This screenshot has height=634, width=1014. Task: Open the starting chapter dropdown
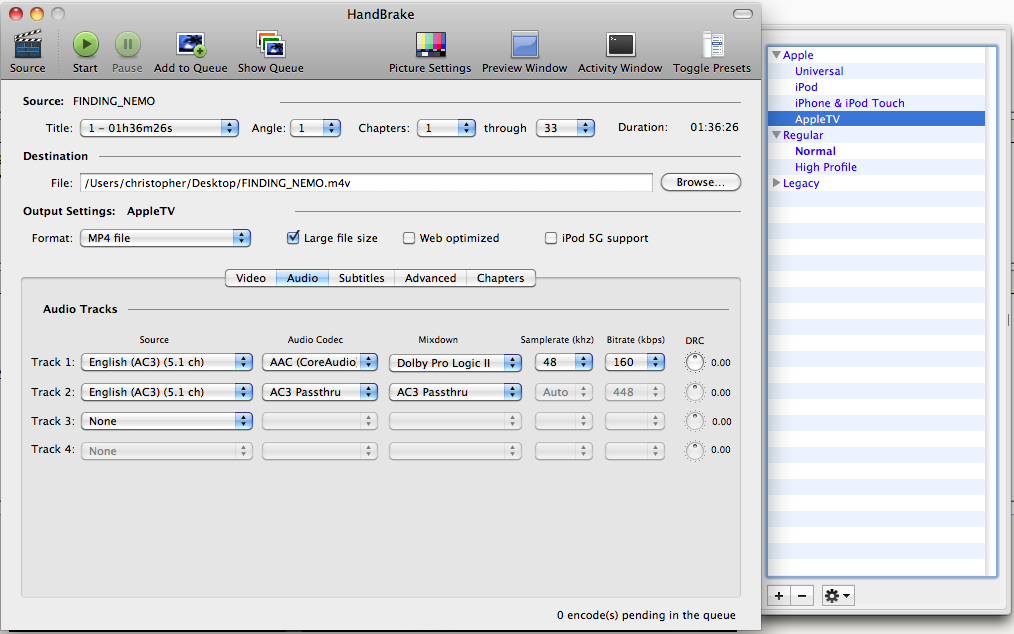point(446,128)
